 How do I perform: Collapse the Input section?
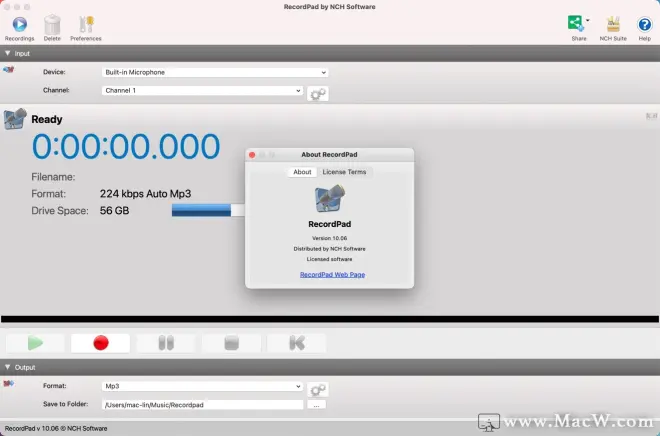[8, 53]
